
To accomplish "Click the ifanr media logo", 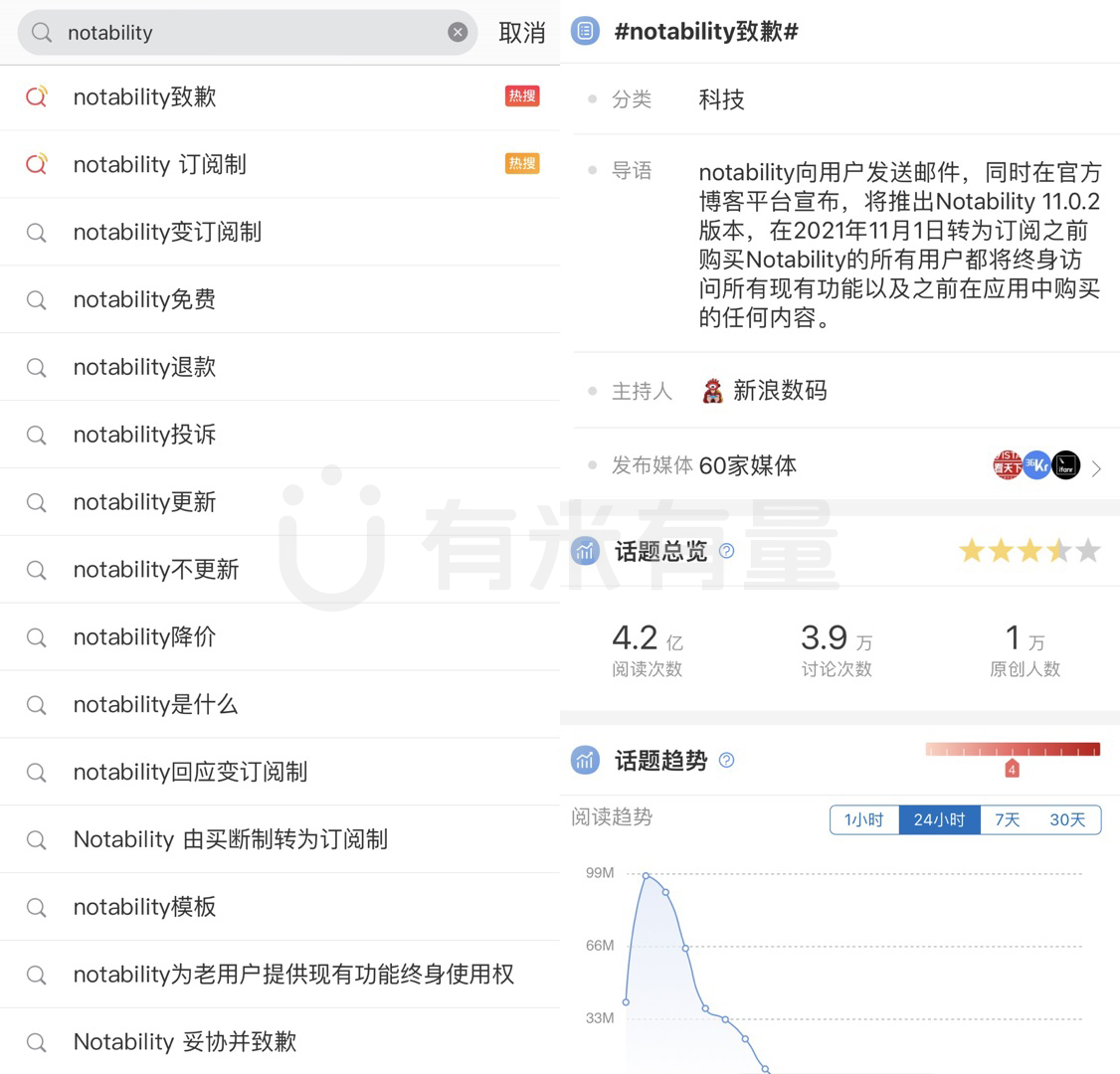I will coord(1065,465).
